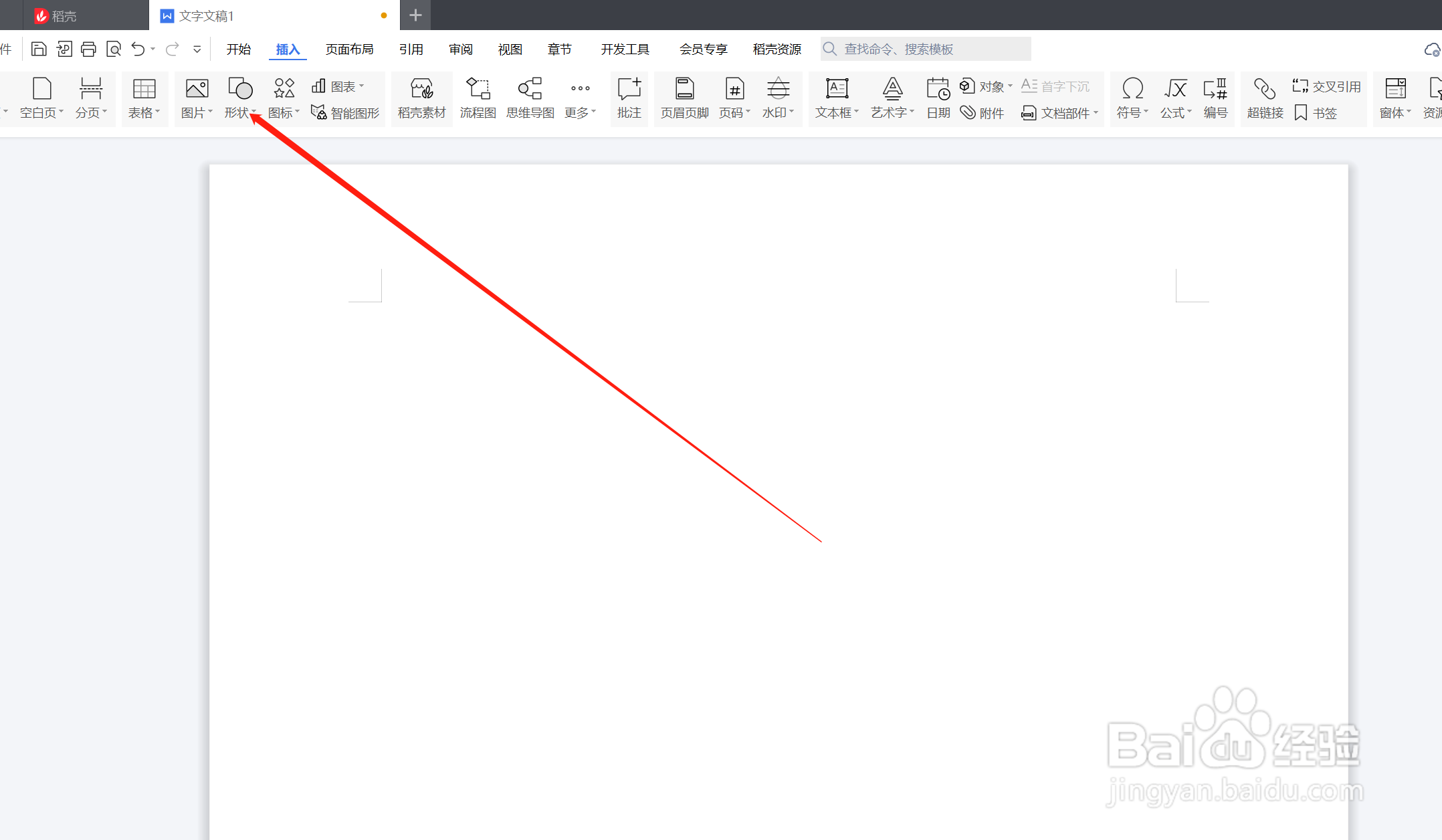Viewport: 1442px width, 840px height.
Task: Click the 书签 bookmark button
Action: click(x=1316, y=113)
